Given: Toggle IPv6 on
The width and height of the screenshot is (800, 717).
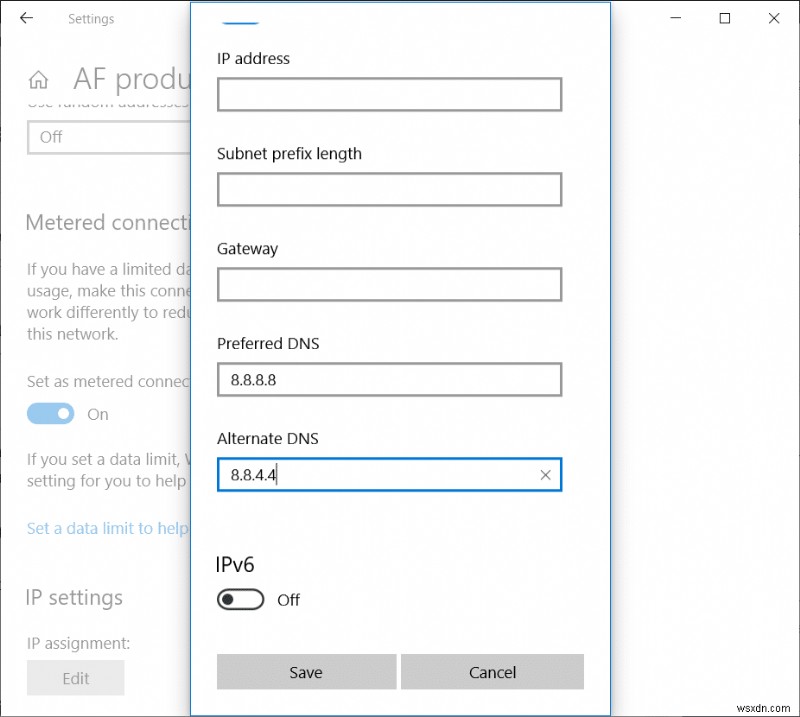Looking at the screenshot, I should 240,600.
